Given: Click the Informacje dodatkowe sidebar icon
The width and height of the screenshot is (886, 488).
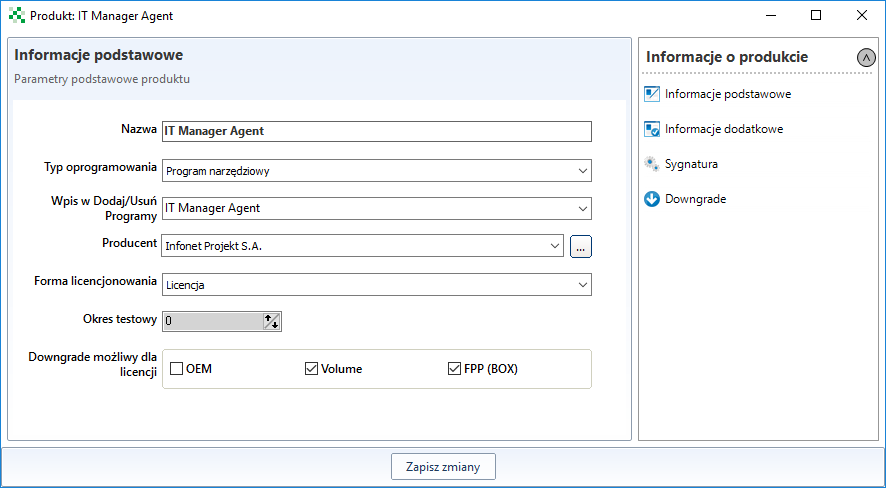Looking at the screenshot, I should [x=652, y=129].
